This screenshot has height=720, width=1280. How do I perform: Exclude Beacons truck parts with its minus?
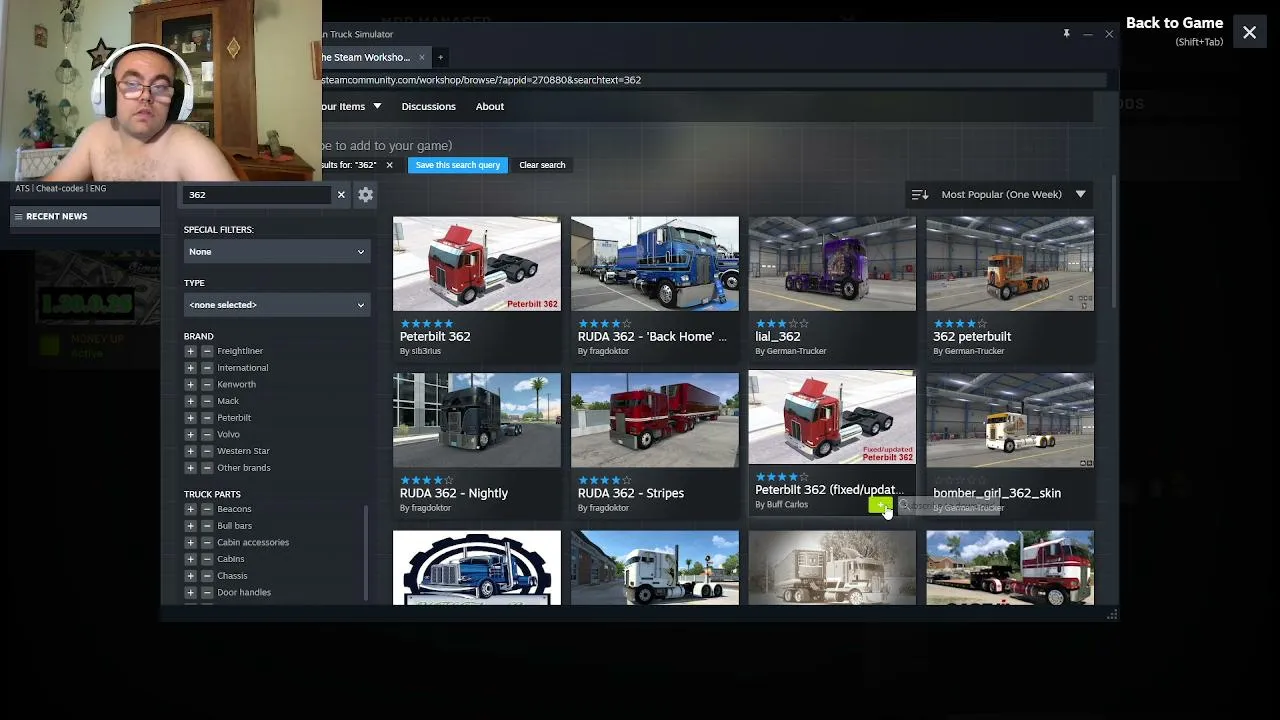[x=207, y=509]
